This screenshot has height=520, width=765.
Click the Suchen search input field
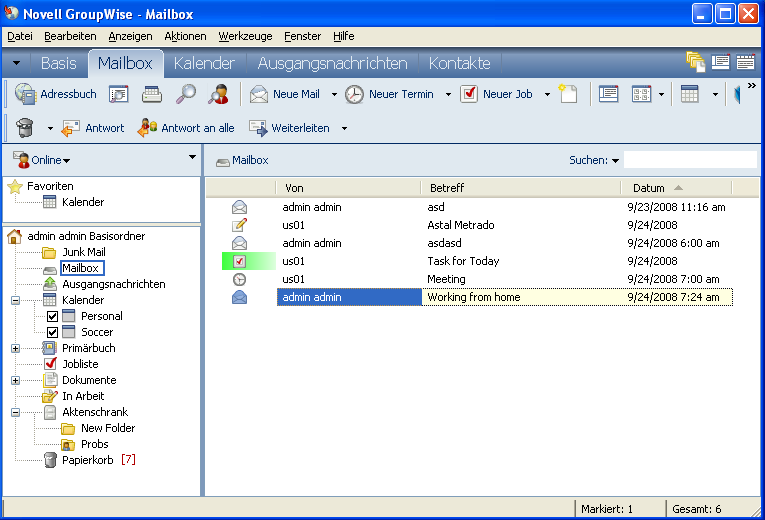[688, 160]
